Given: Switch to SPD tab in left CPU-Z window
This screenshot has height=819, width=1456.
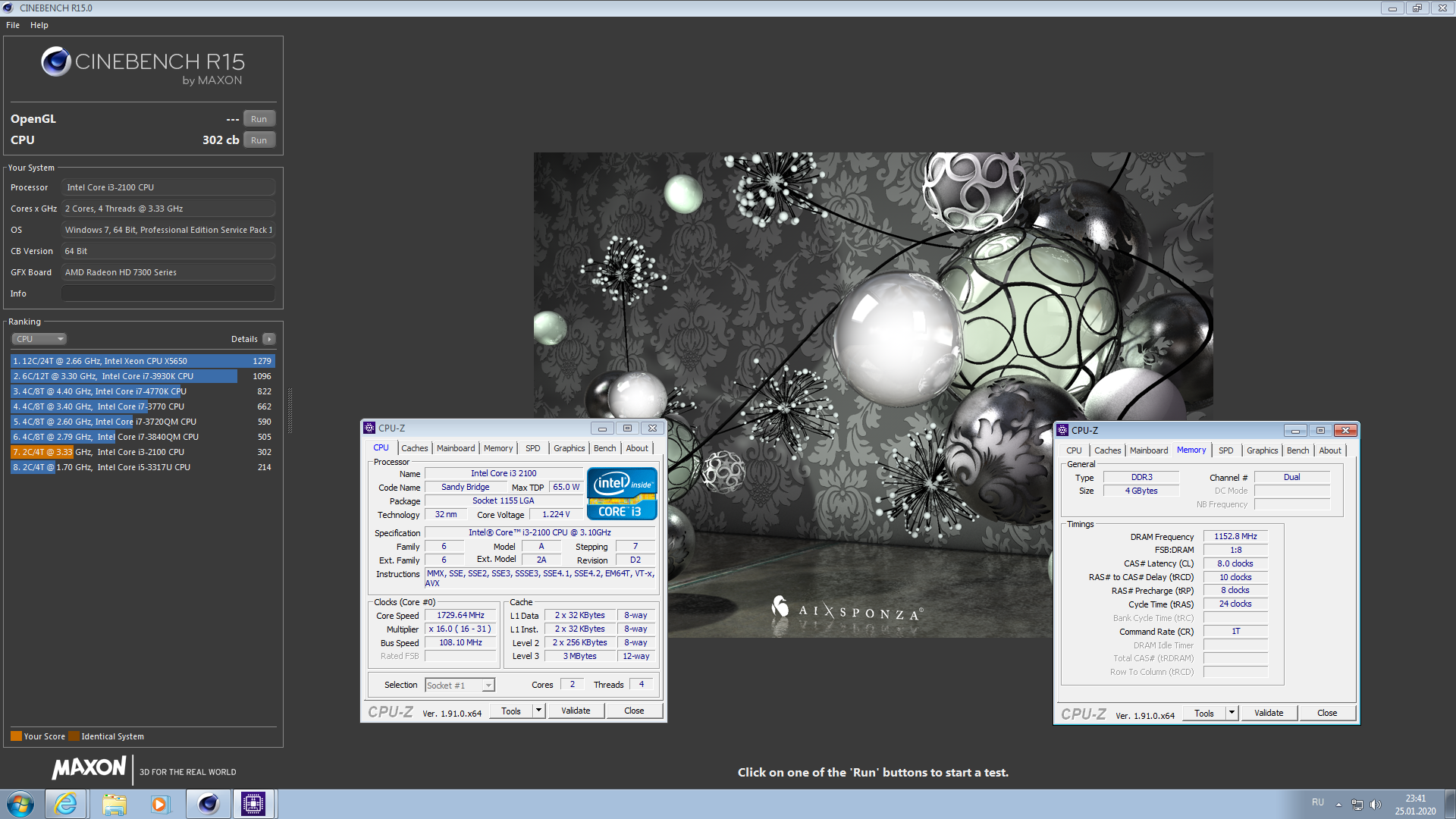Looking at the screenshot, I should [x=533, y=448].
